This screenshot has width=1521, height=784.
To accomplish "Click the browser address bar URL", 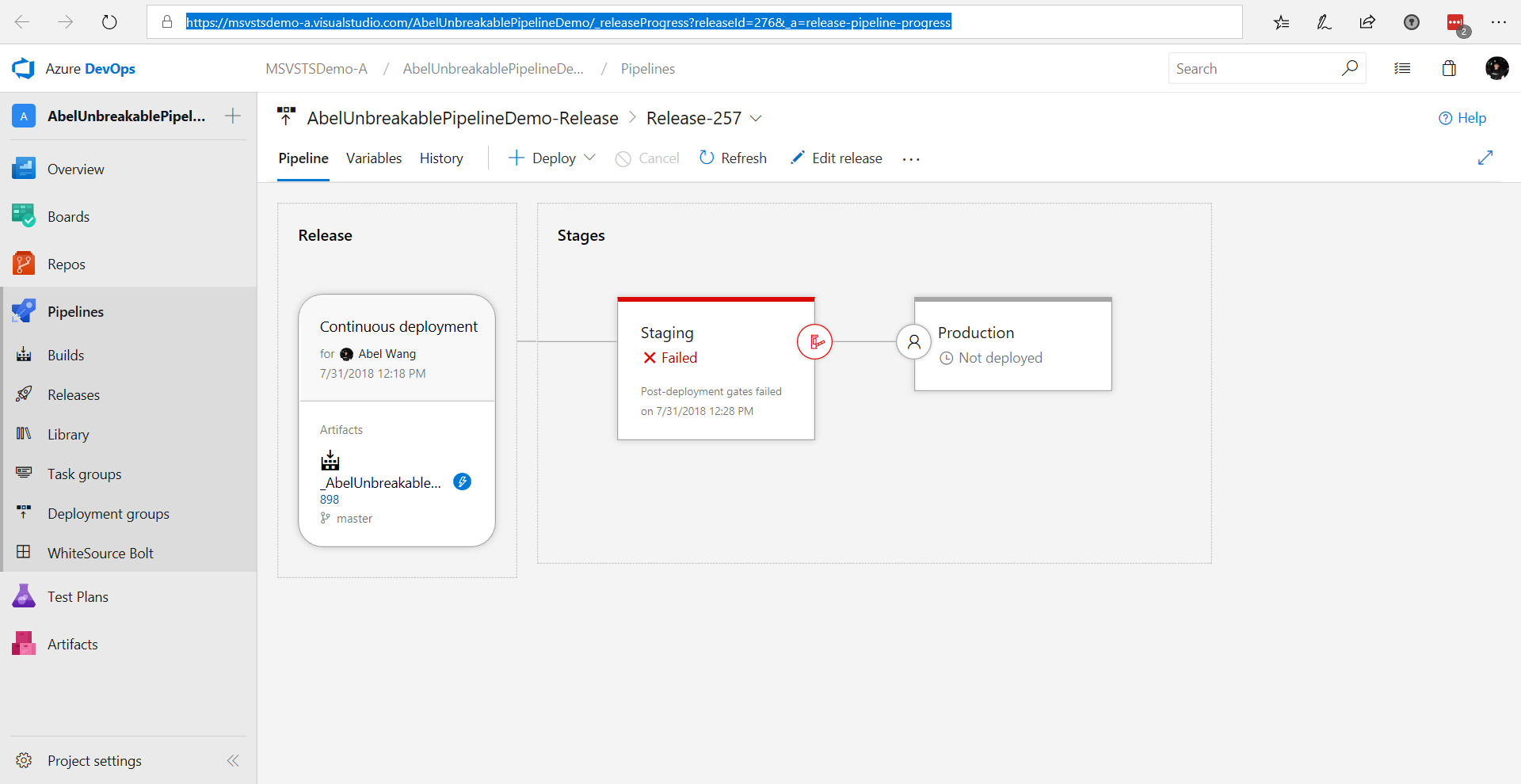I will (568, 22).
